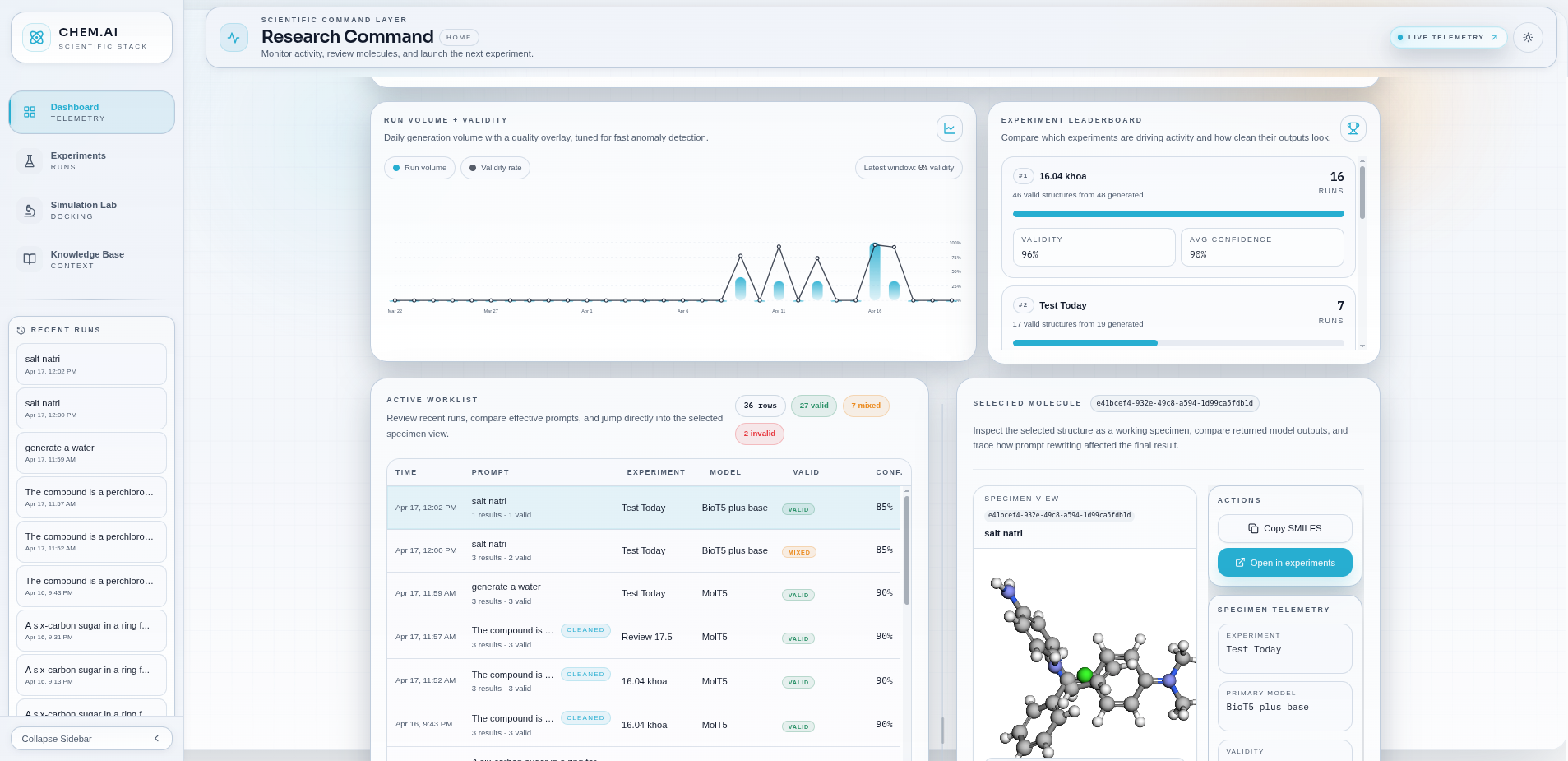The image size is (1568, 761).
Task: Click the 16.04 khoa leaderboard progress bar
Action: 1178,214
